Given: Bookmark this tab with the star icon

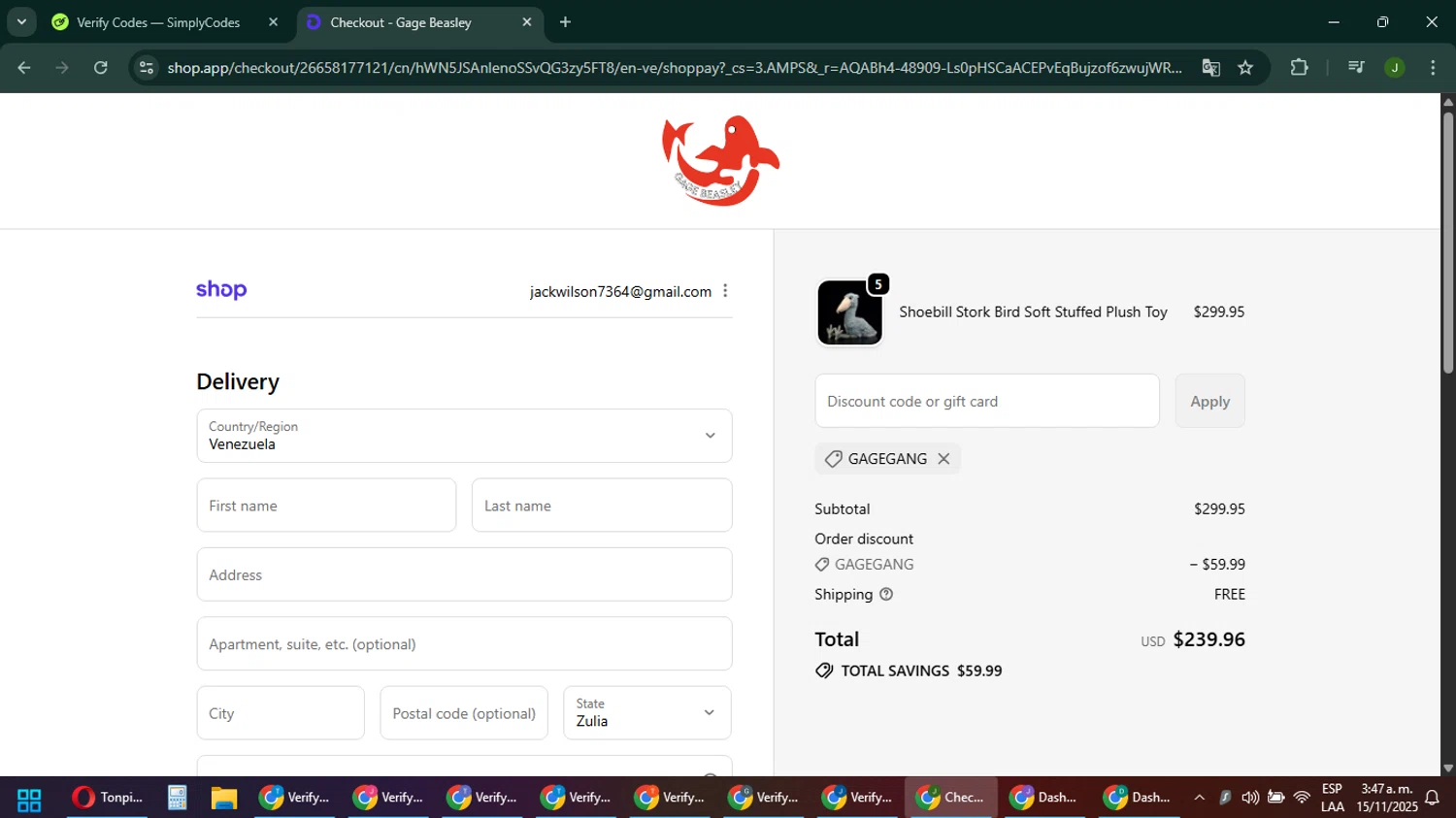Looking at the screenshot, I should (1245, 68).
